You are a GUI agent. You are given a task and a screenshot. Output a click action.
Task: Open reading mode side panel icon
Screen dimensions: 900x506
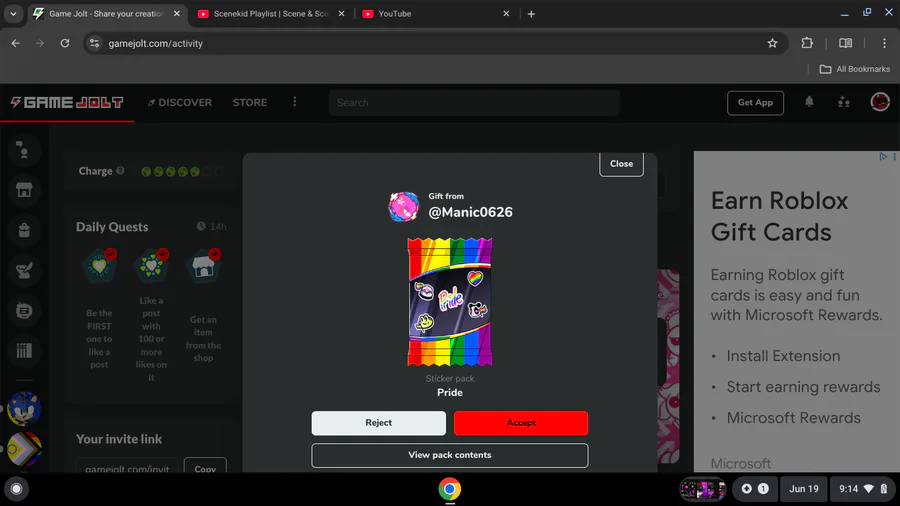(845, 43)
